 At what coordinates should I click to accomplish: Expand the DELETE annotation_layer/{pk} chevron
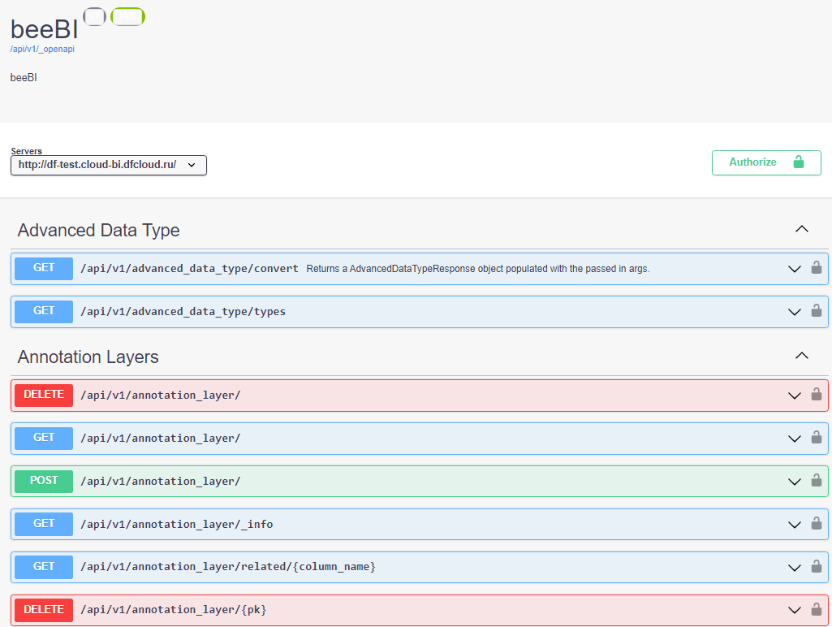(x=794, y=611)
